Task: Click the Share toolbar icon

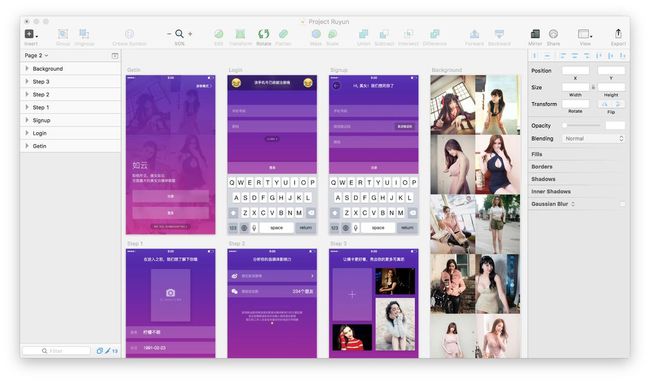Action: 553,34
